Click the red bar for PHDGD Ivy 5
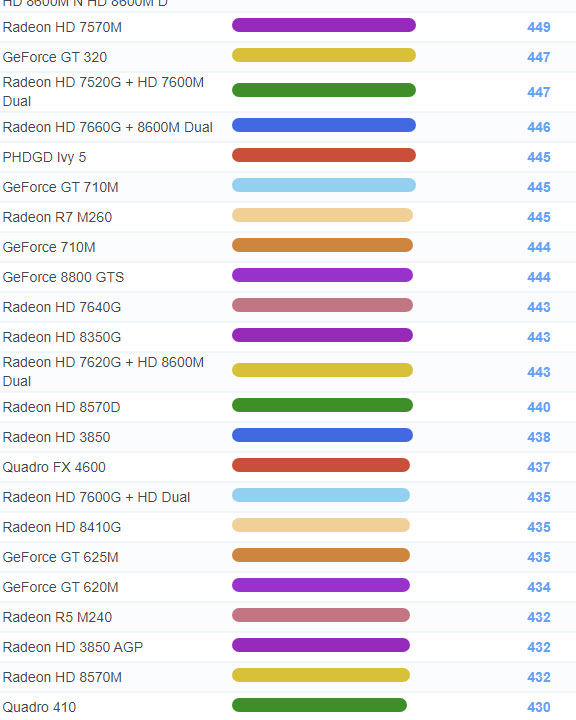 coord(324,155)
